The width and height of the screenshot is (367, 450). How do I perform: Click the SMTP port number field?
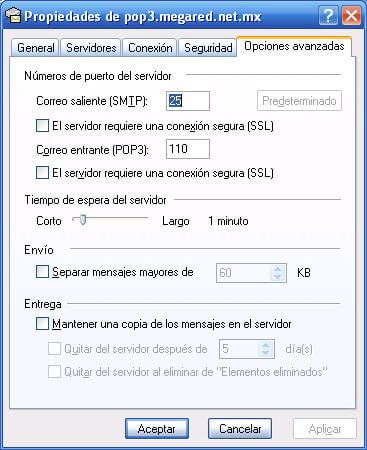click(188, 101)
